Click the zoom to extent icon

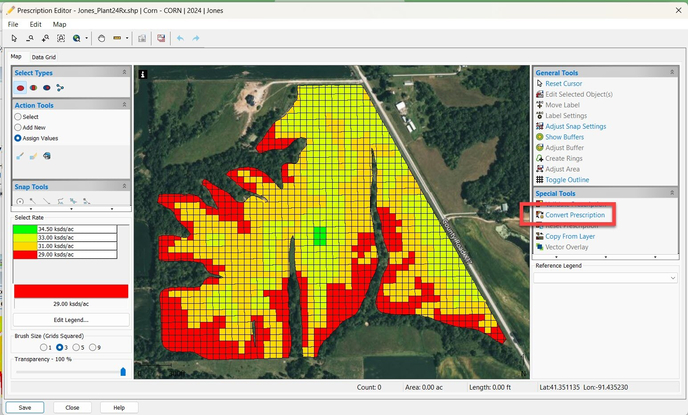(61, 38)
